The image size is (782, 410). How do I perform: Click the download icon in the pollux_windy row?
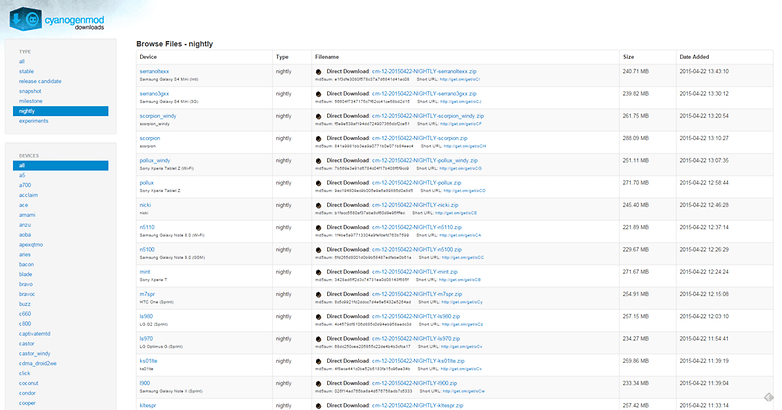(319, 161)
